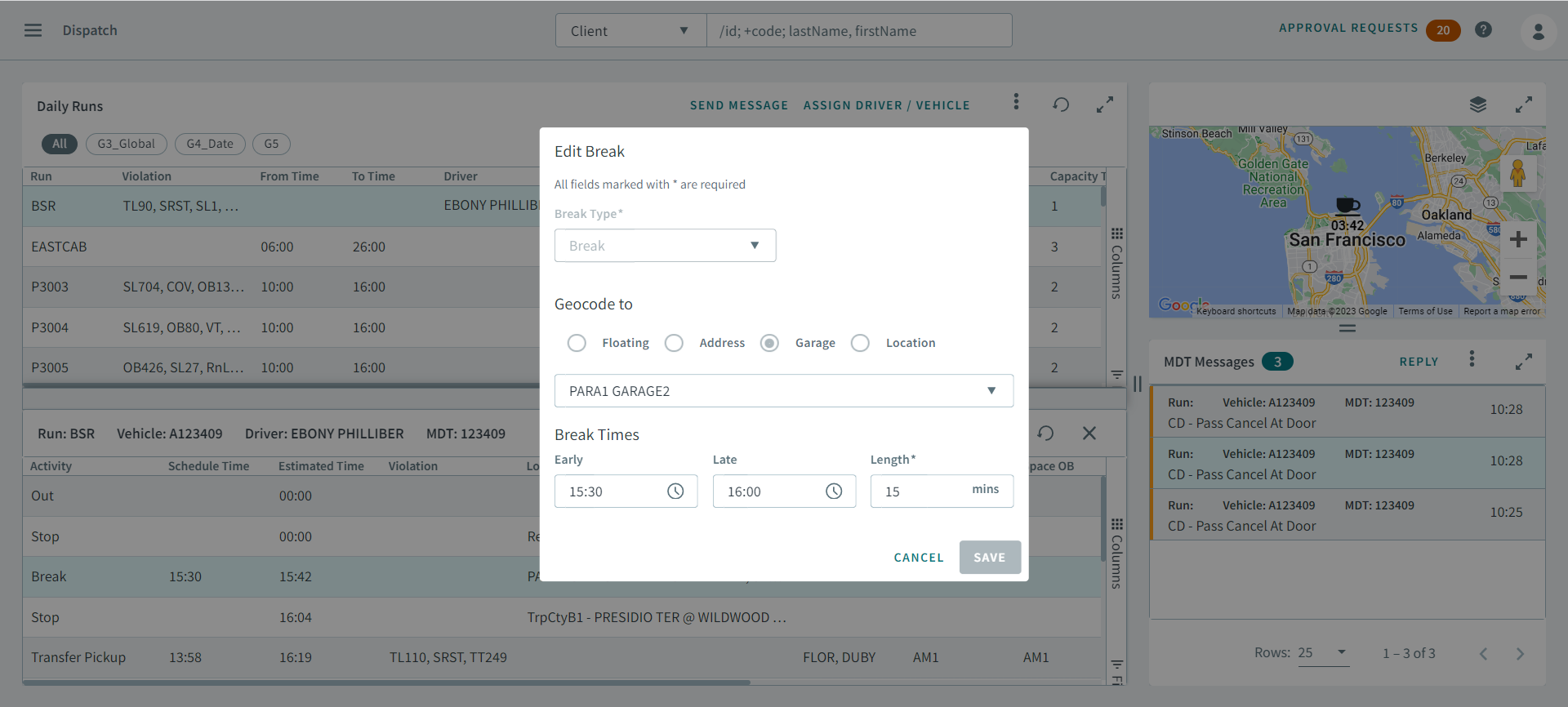
Task: Open Columns chooser in run detail grid
Action: click(x=1116, y=553)
